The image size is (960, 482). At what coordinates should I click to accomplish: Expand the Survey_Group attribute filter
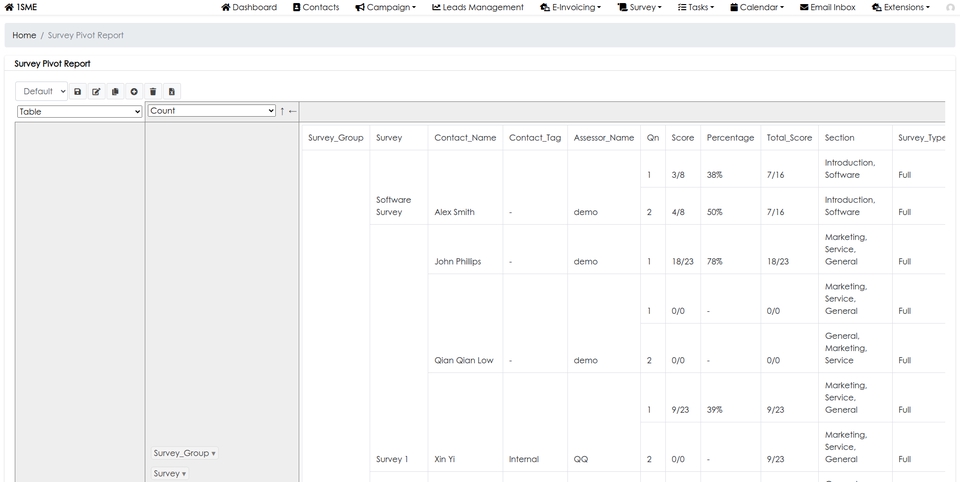coord(184,453)
